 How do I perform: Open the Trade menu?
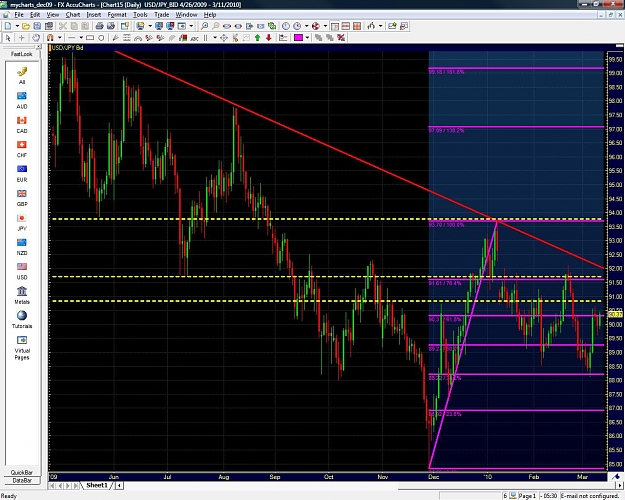(162, 15)
